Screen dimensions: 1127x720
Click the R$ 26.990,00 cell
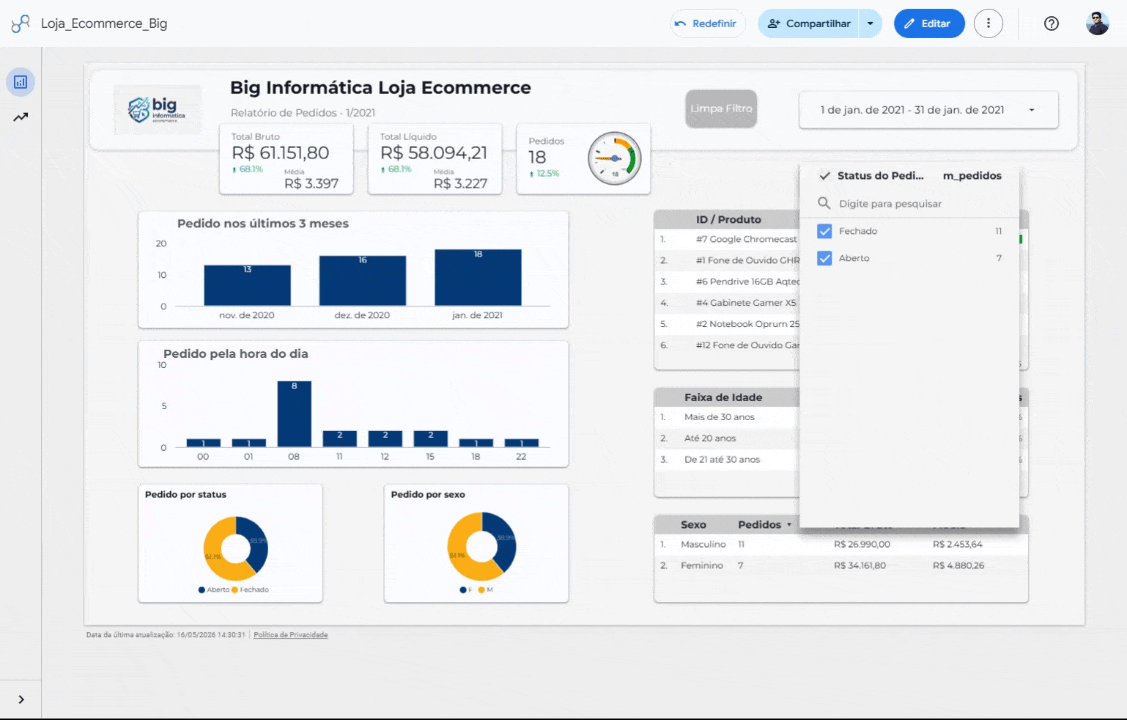(x=862, y=544)
